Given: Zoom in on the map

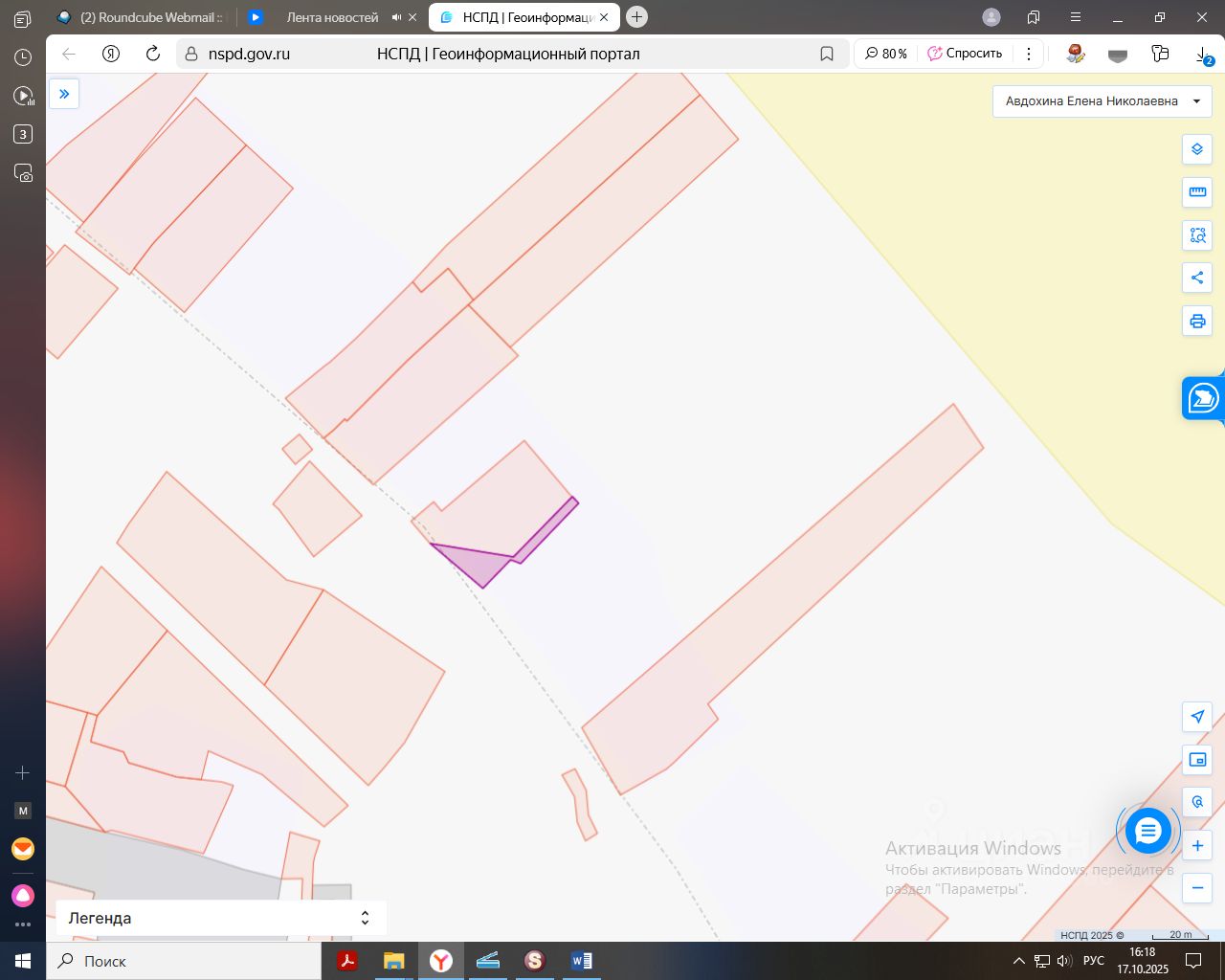Looking at the screenshot, I should pos(1197,846).
